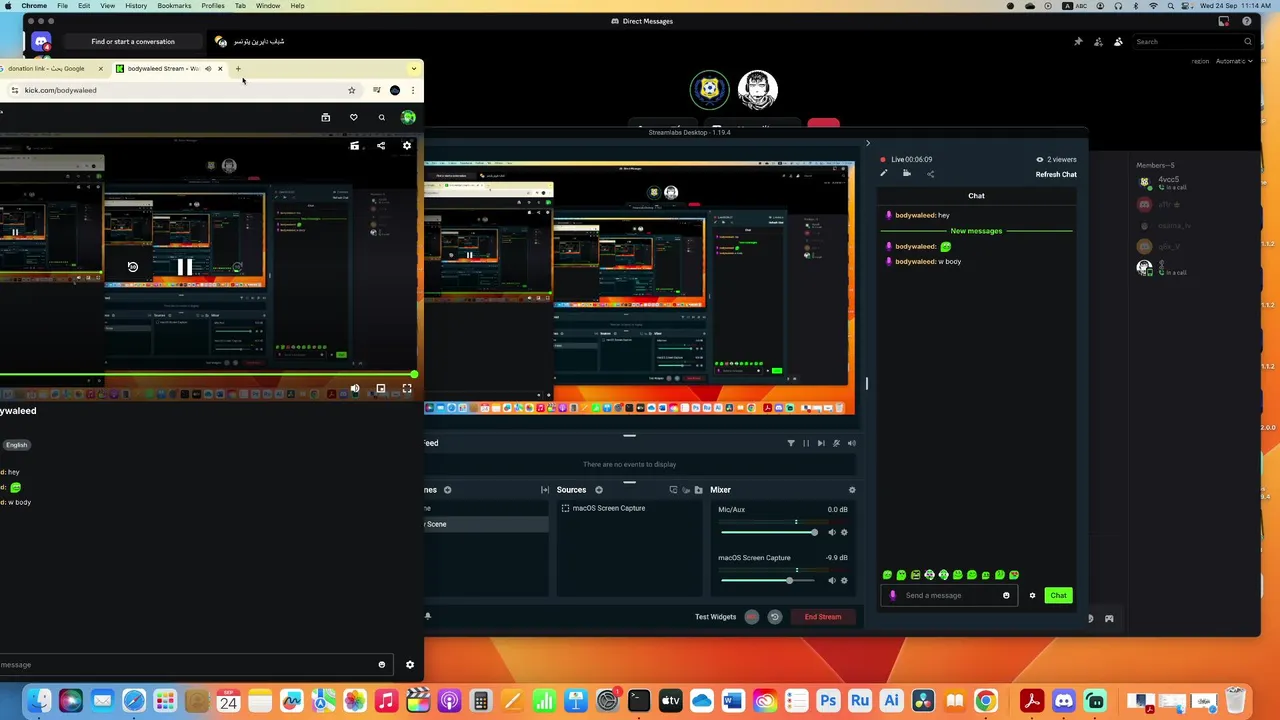Open a new Chrome tab
1280x720 pixels.
click(238, 69)
